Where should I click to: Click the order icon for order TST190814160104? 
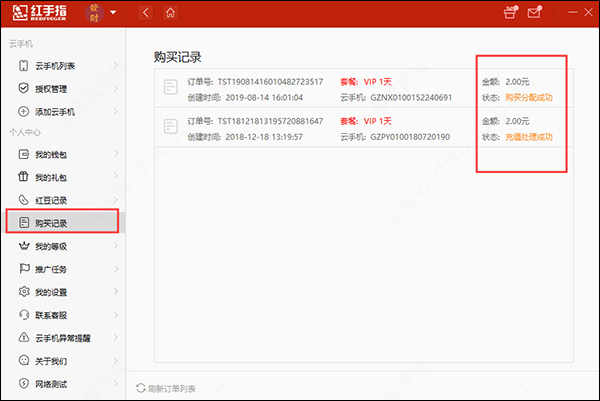170,87
